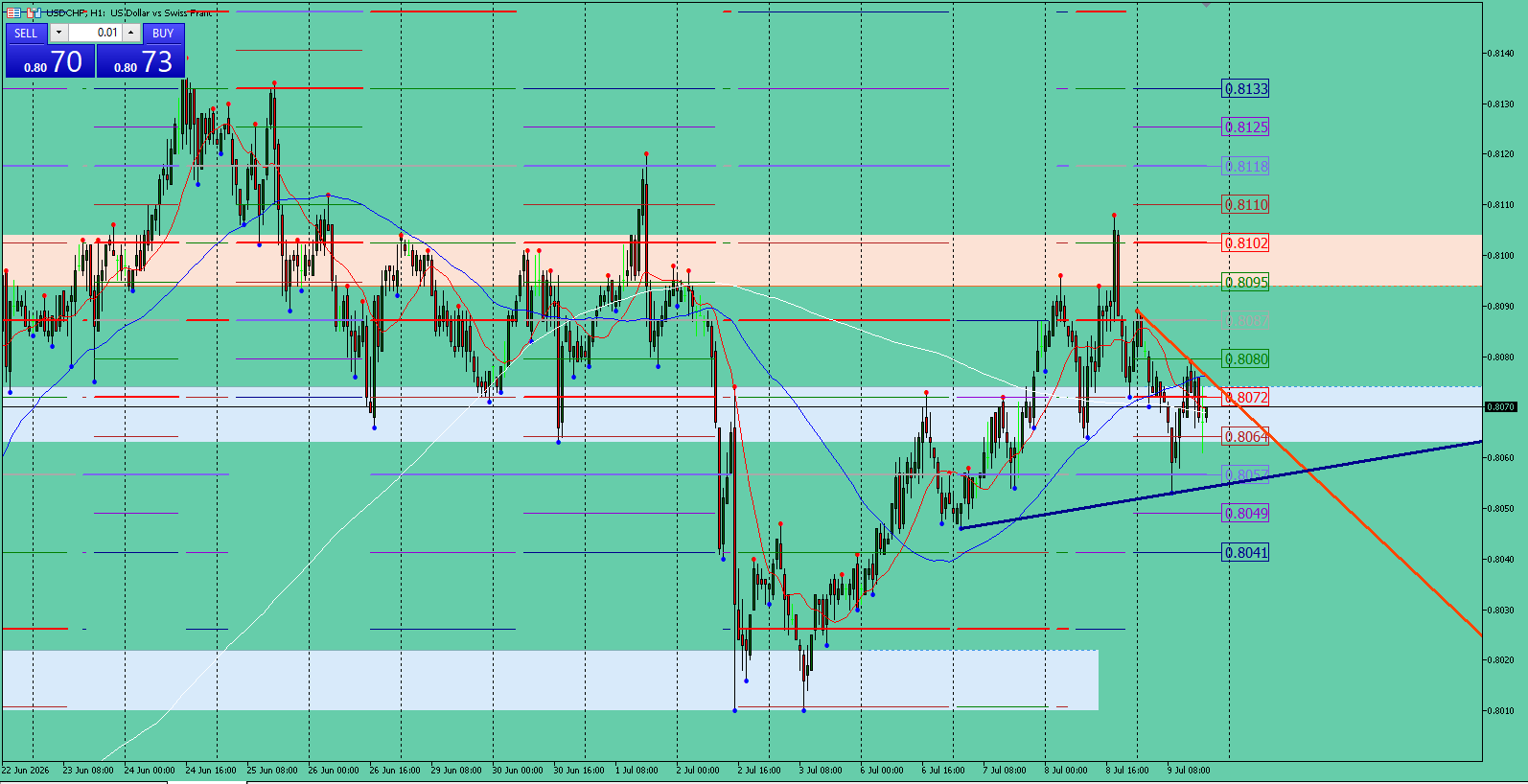Select the 0.8133 price level label
Viewport: 1528px width, 784px height.
tap(1245, 89)
